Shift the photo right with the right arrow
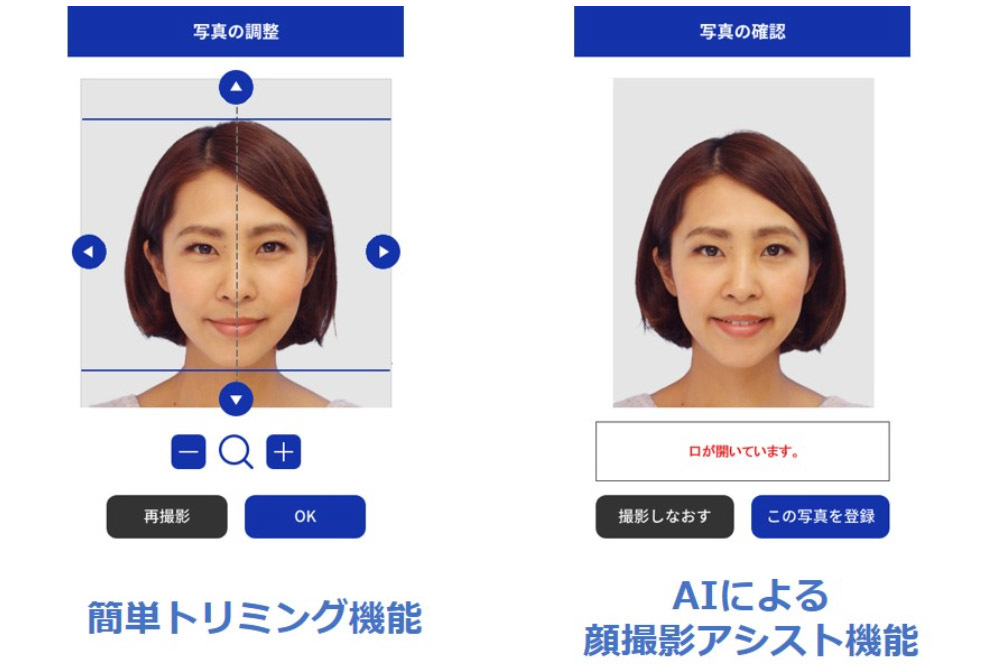This screenshot has height=664, width=1000. pos(383,252)
